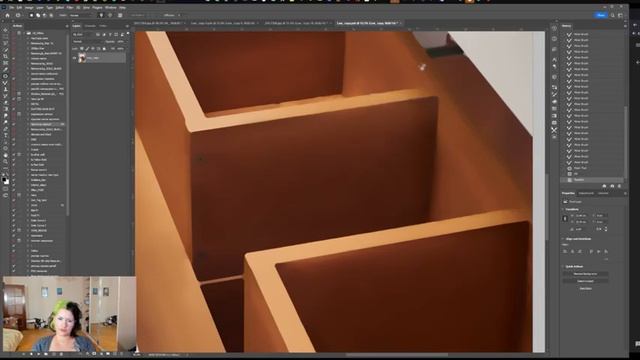640x360 pixels.
Task: Select the Move tool
Action: (x=5, y=30)
